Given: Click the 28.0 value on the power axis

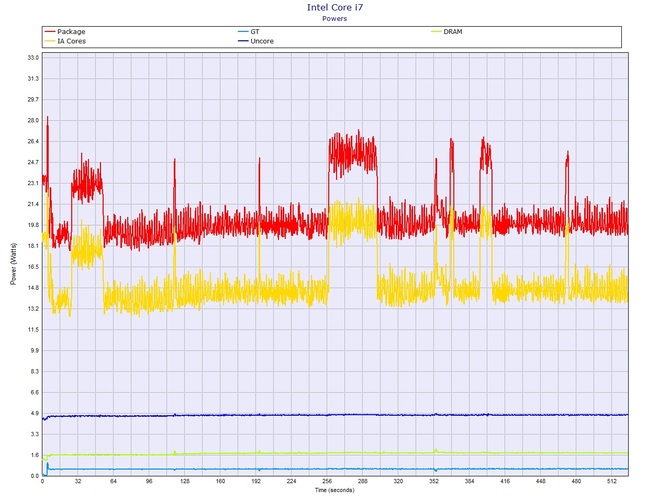Looking at the screenshot, I should point(33,120).
